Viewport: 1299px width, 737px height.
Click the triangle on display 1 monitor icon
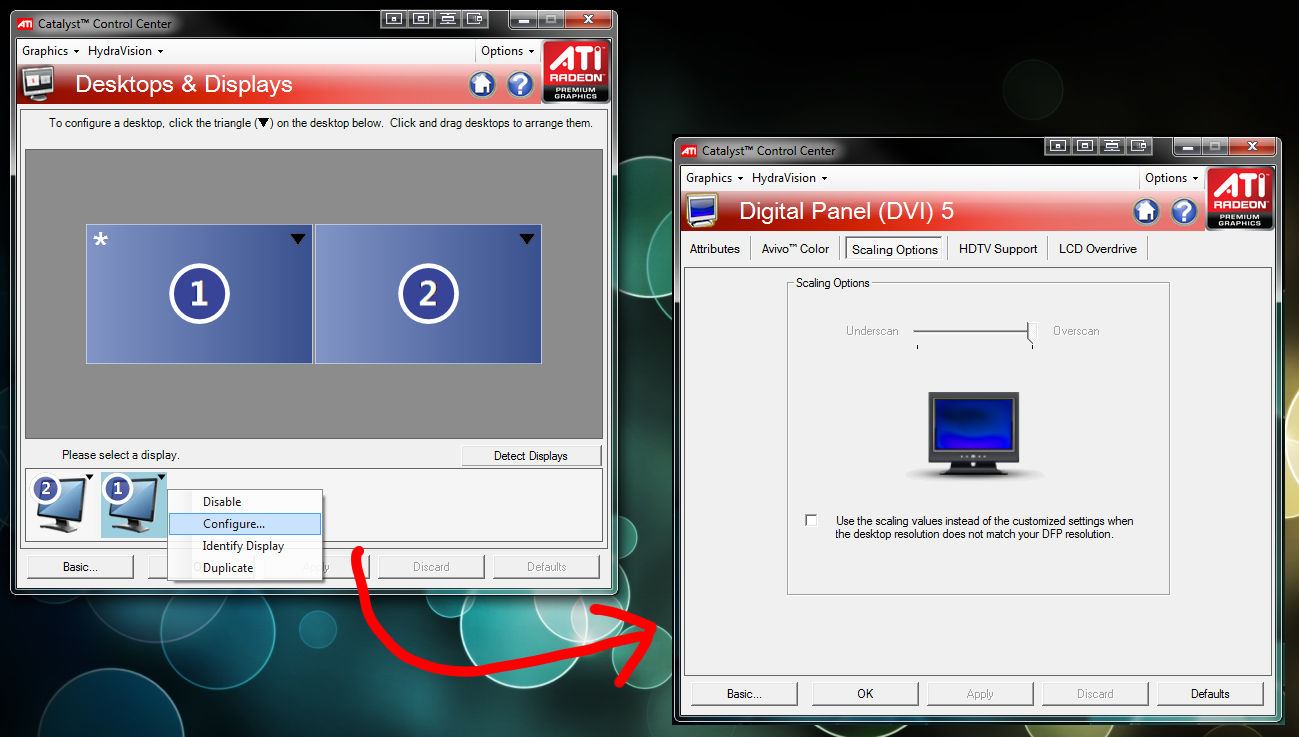pyautogui.click(x=161, y=477)
